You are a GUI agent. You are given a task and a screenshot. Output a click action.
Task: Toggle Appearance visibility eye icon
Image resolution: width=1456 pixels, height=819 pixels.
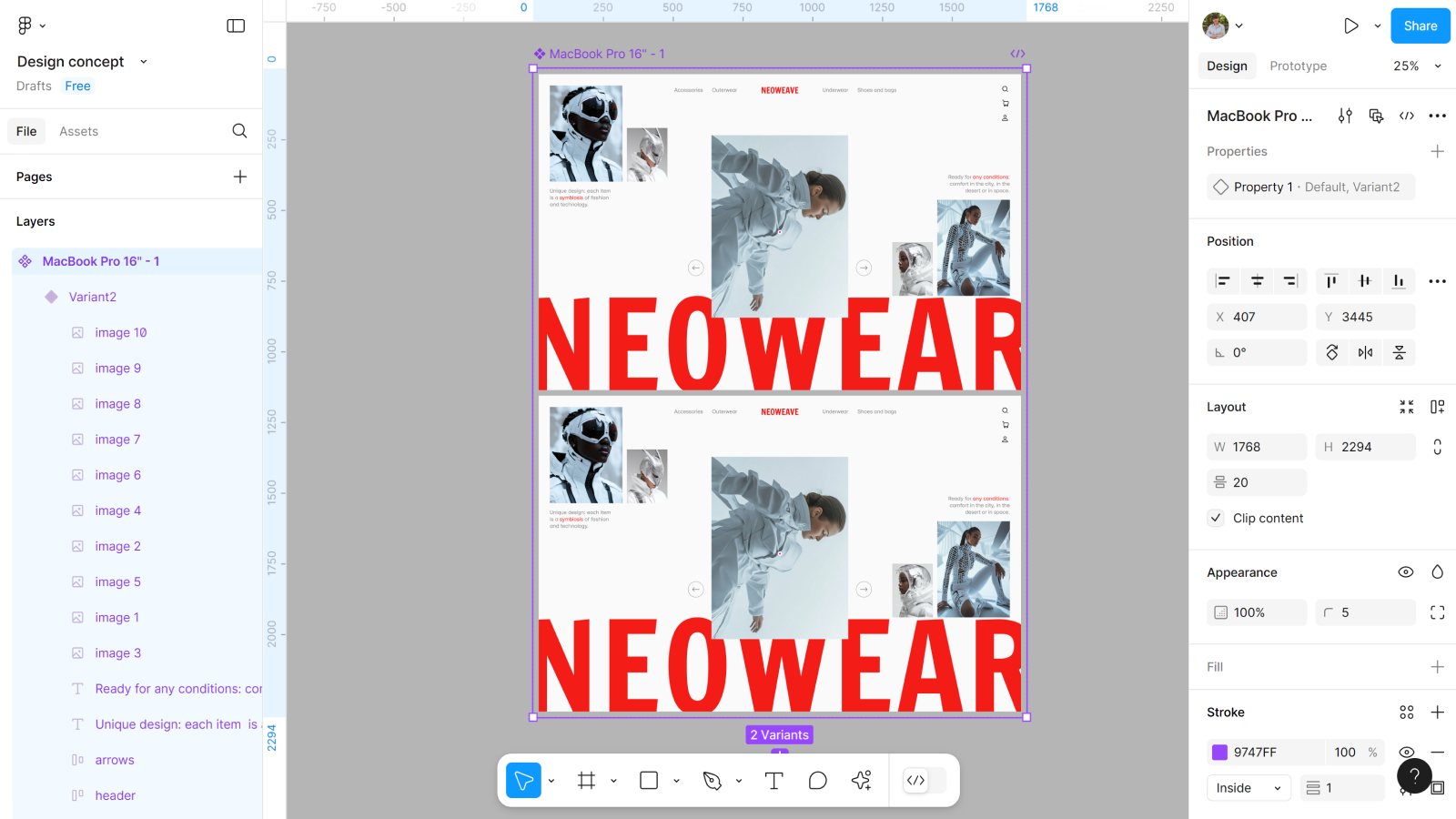point(1405,572)
